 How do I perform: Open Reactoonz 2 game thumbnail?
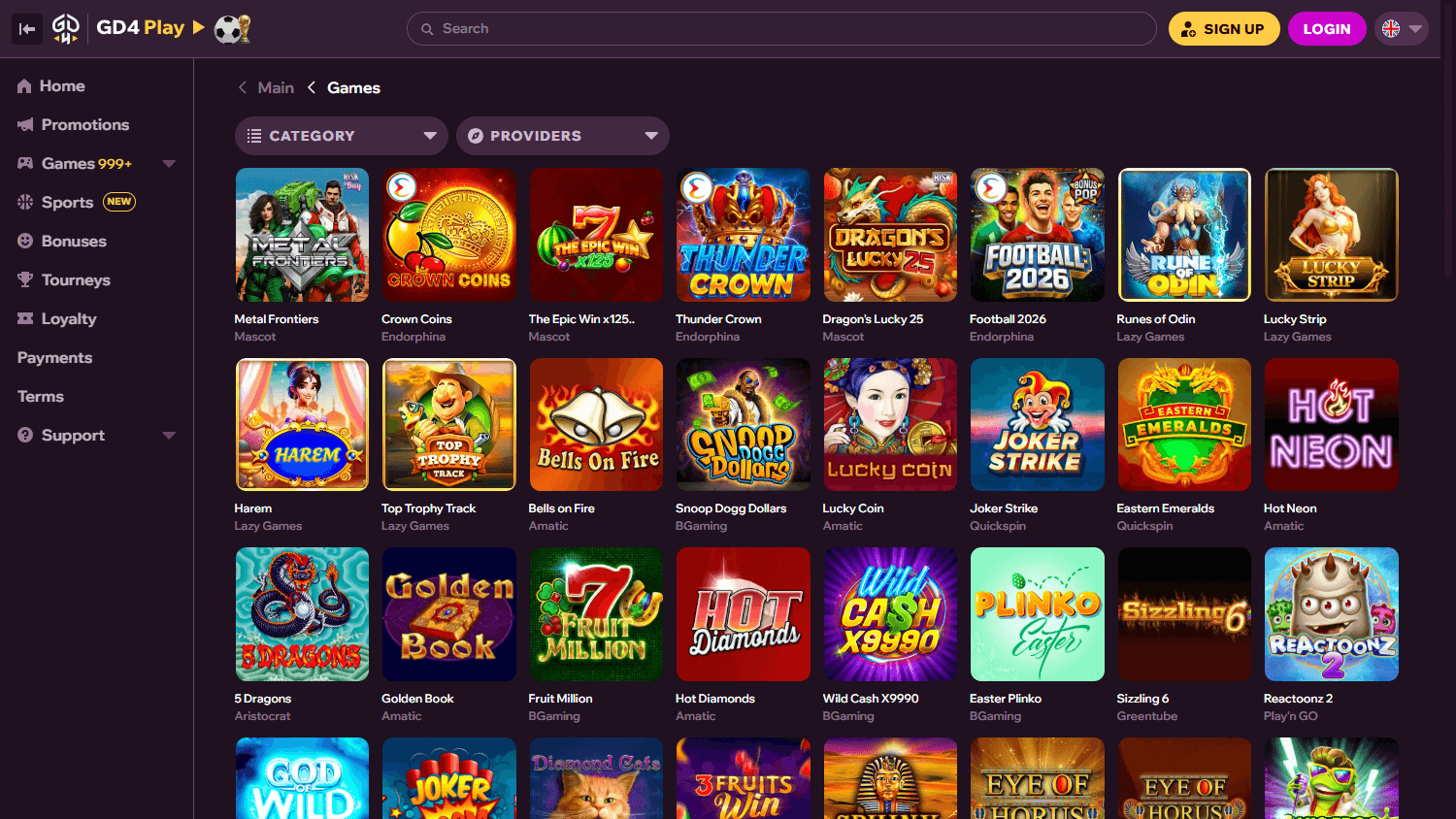(1332, 614)
